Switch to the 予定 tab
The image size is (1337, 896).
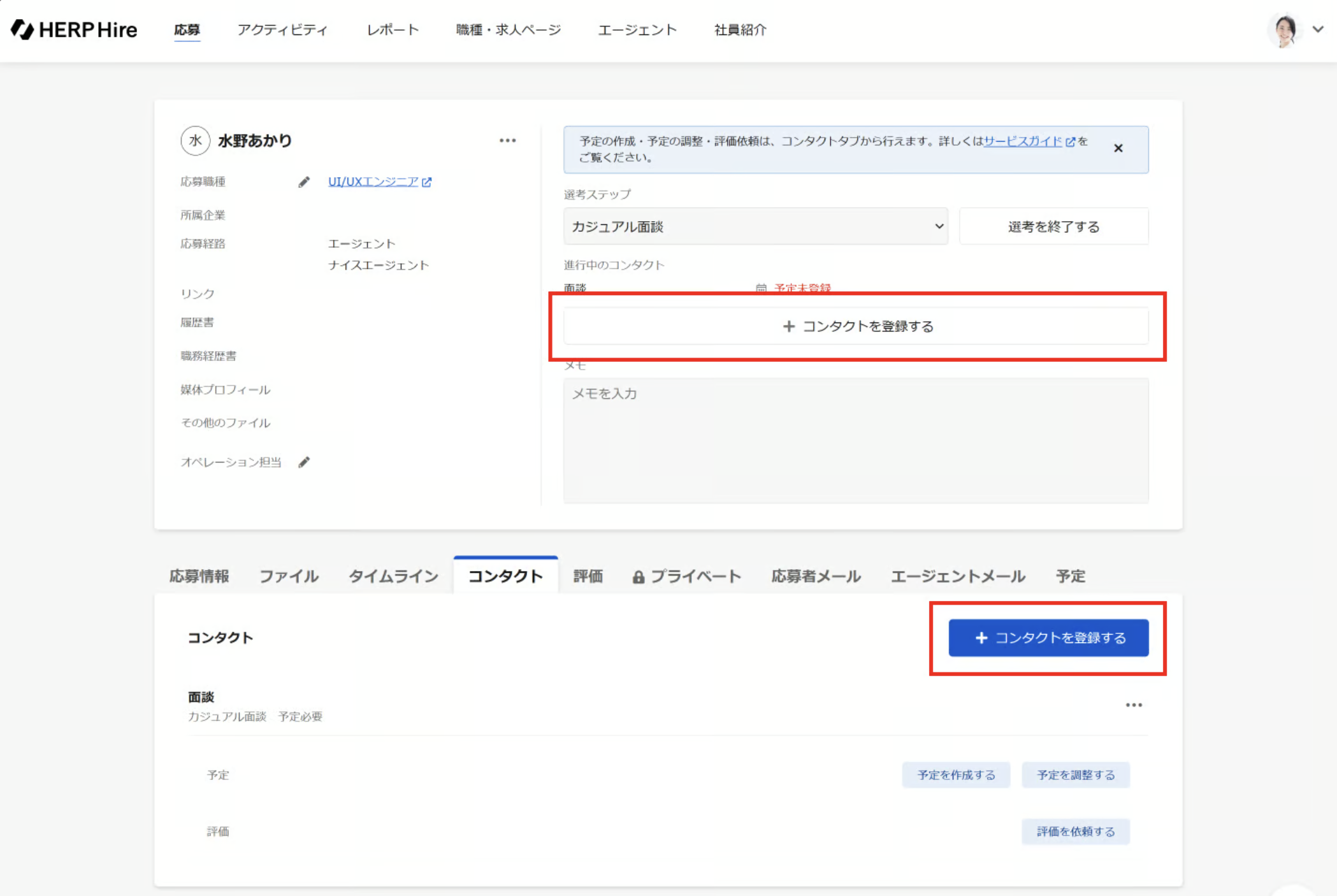[1070, 576]
